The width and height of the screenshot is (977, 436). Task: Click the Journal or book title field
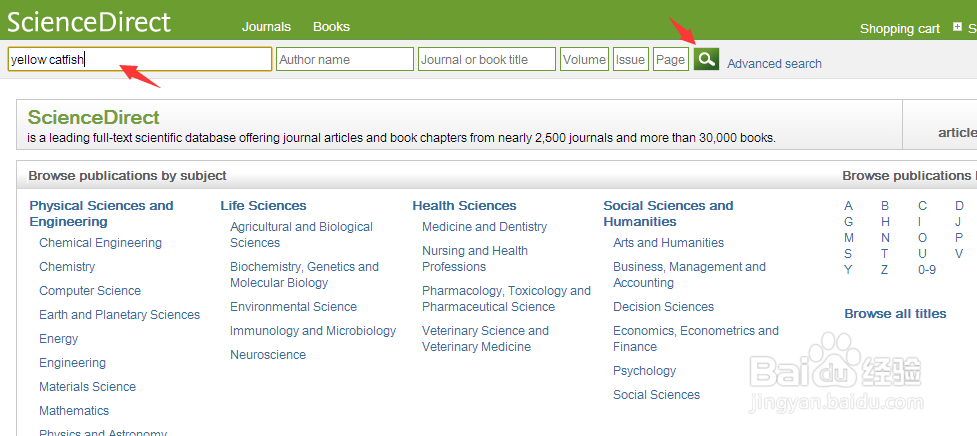pos(487,59)
